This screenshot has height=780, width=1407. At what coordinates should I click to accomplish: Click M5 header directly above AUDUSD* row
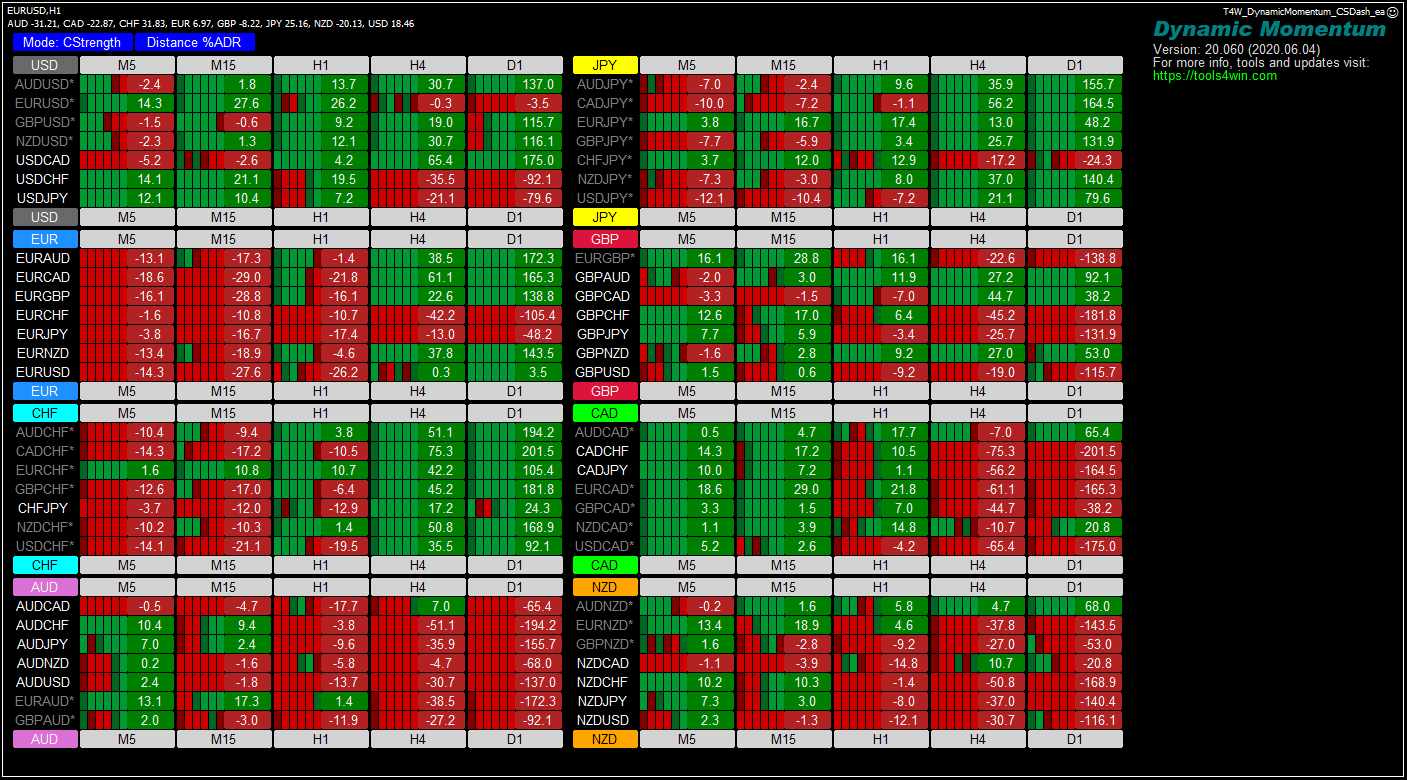(127, 65)
